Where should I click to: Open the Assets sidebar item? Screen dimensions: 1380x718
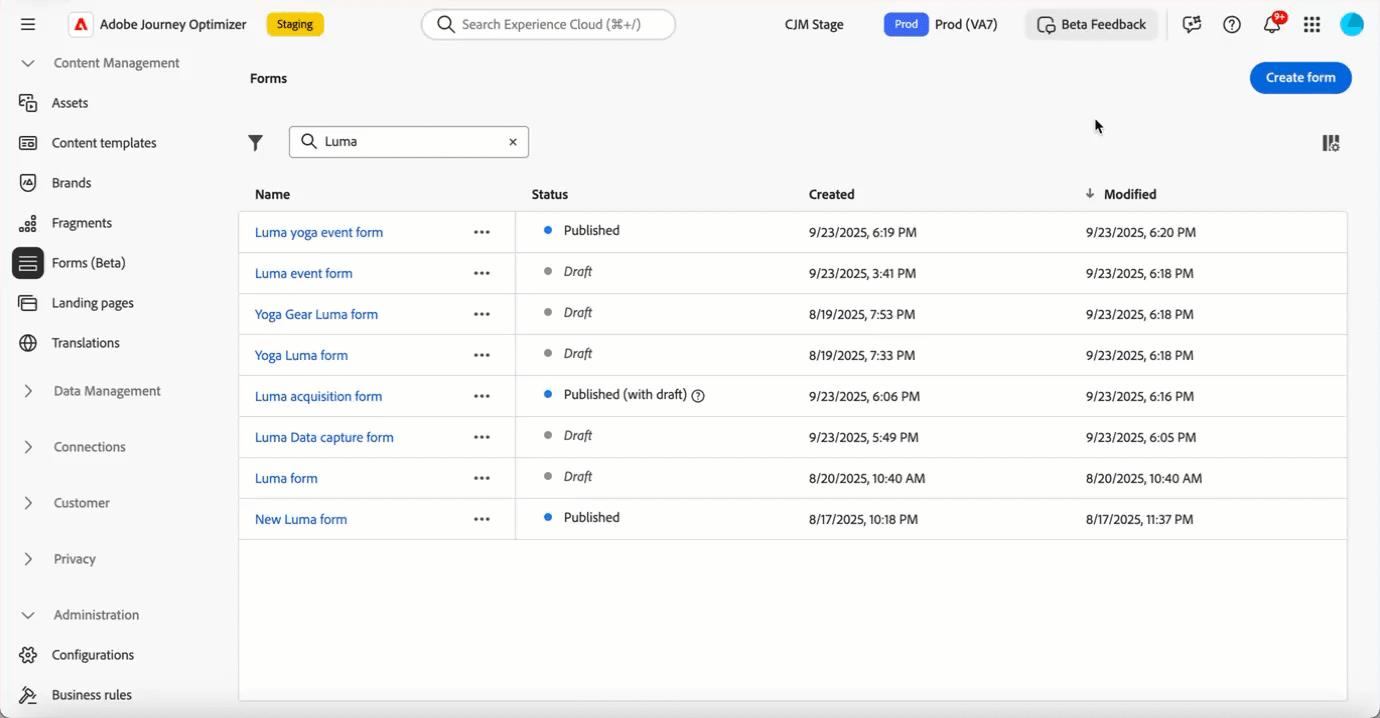pos(70,103)
